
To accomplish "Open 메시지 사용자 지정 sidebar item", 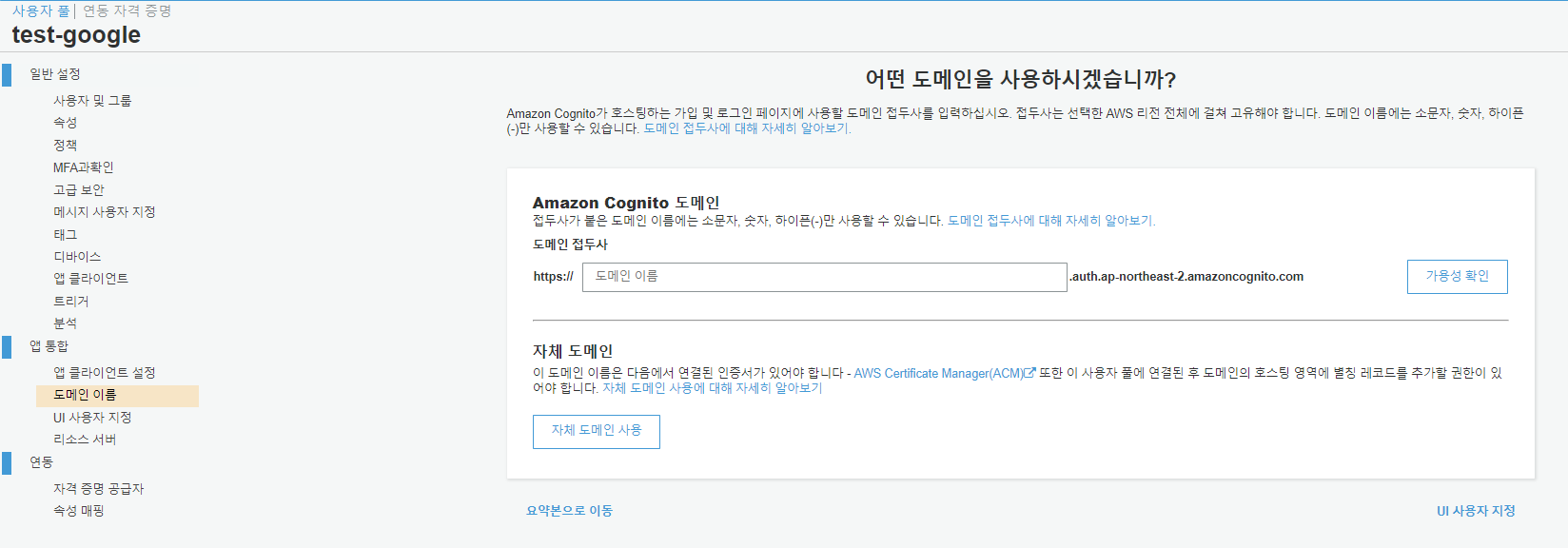I will (104, 212).
